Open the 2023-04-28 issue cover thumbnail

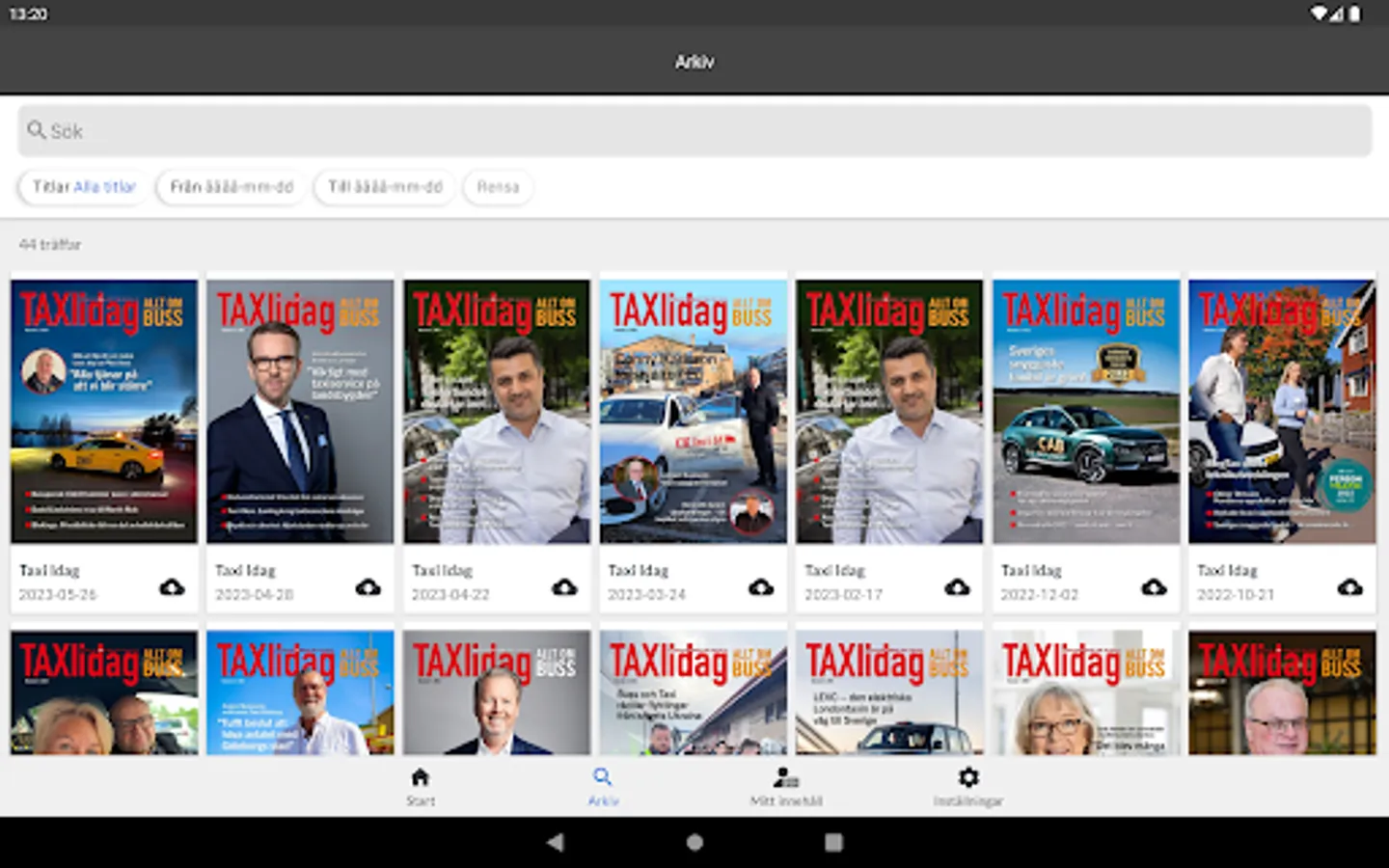pos(300,412)
